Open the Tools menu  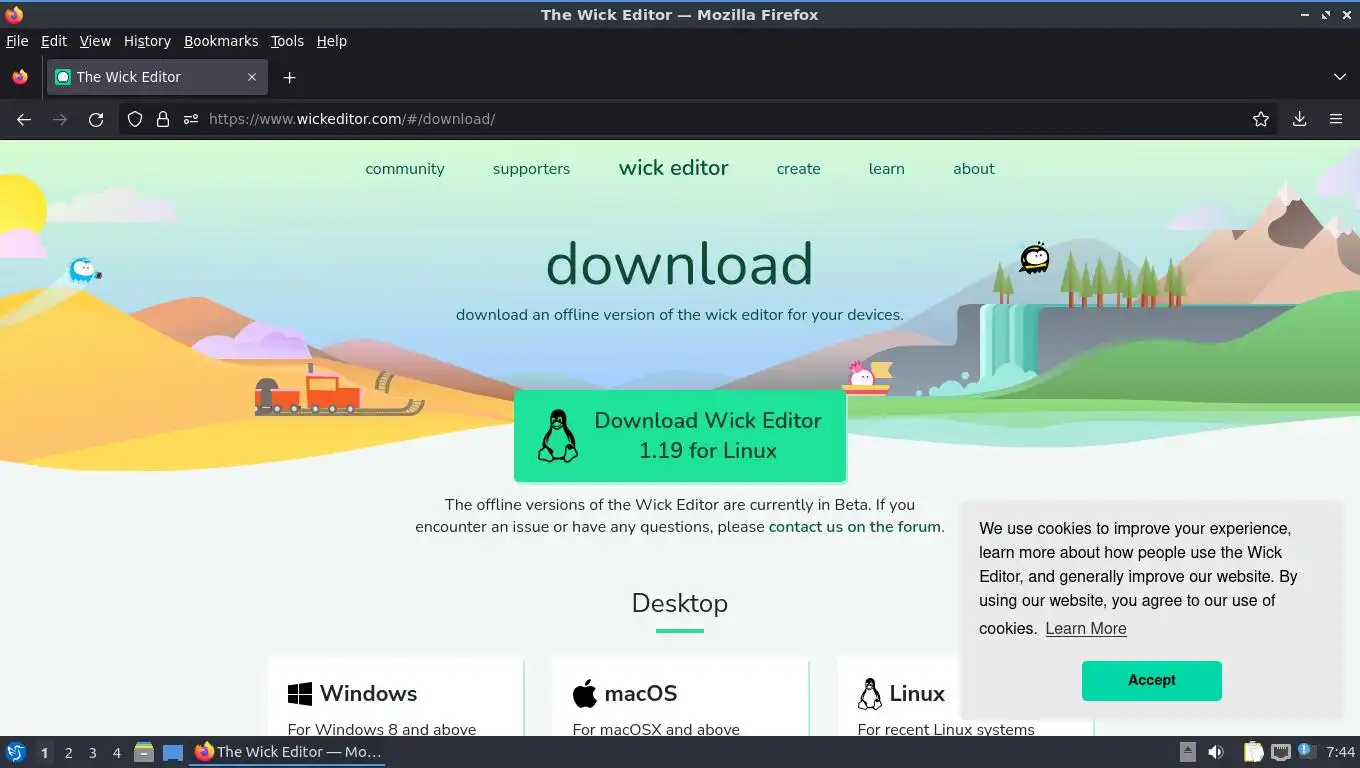point(287,41)
